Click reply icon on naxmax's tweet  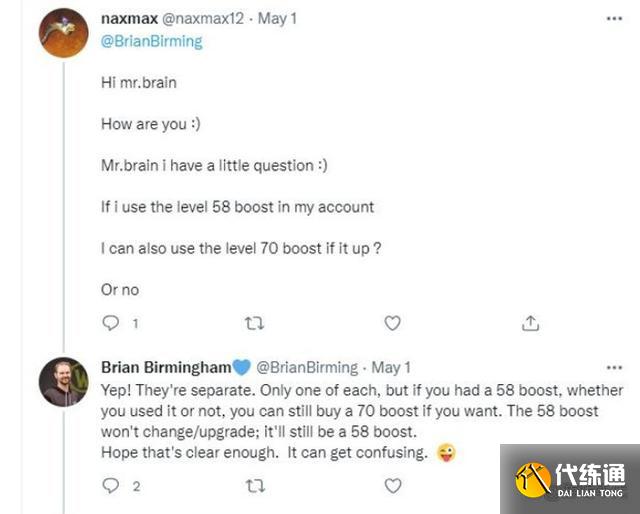112,323
